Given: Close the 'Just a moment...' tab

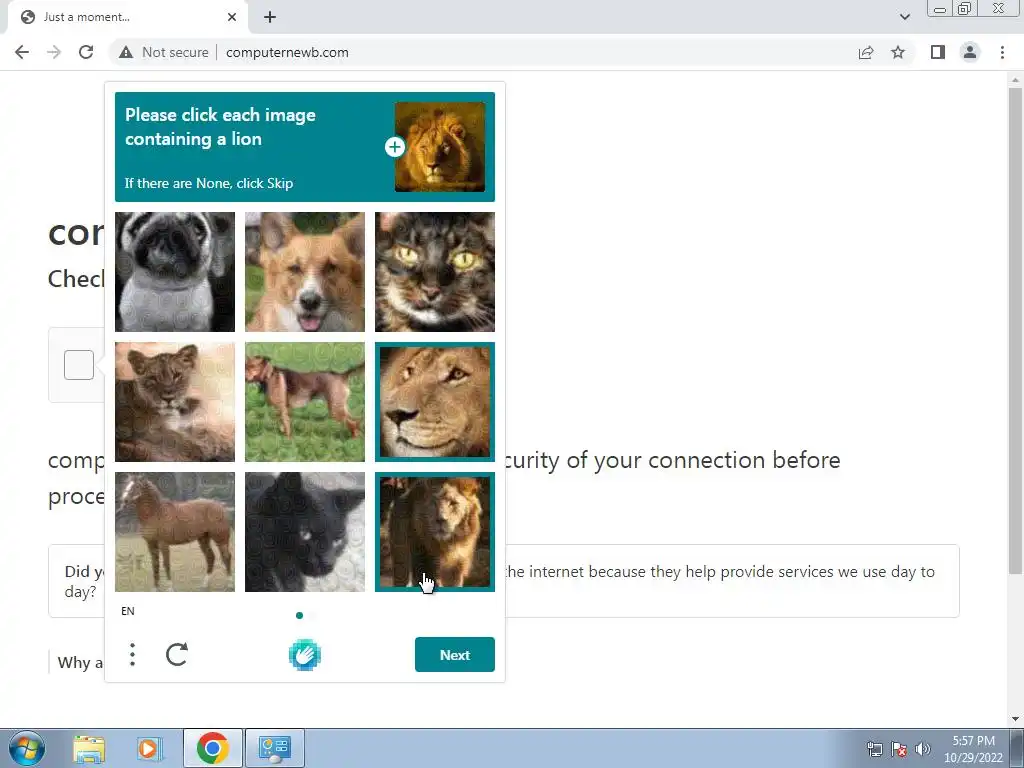Looking at the screenshot, I should (232, 17).
